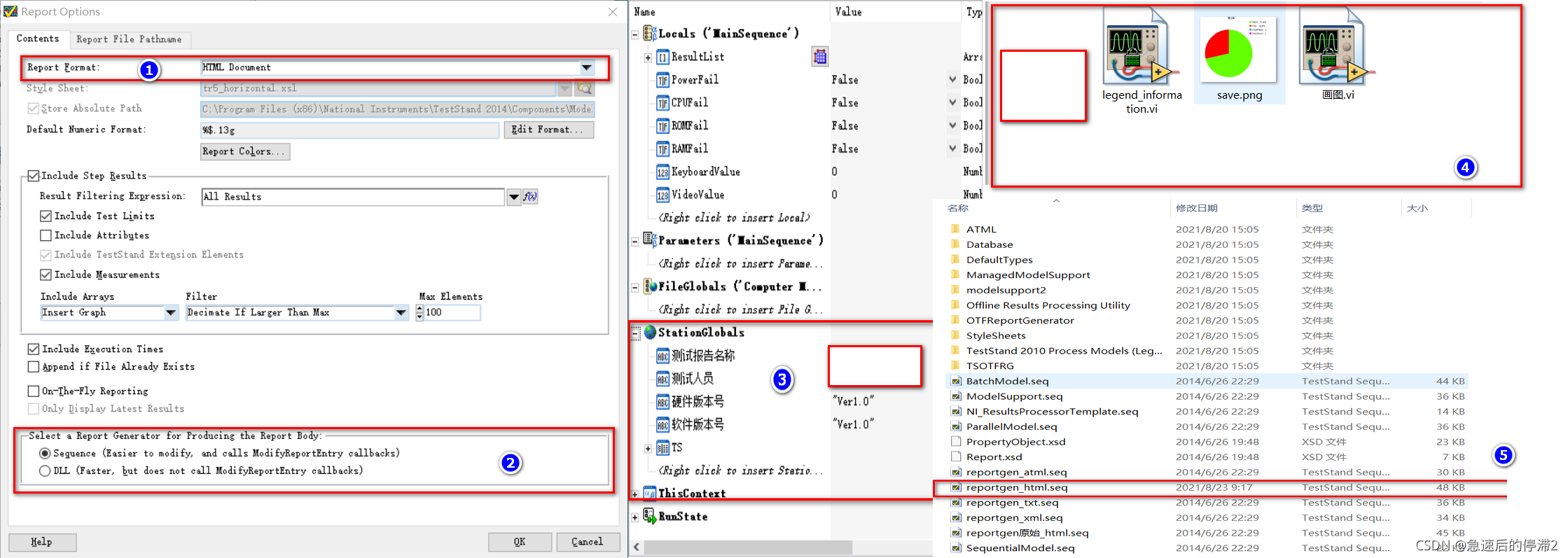This screenshot has height=558, width=1568.
Task: Select ROMFail boolean variable icon
Action: pyautogui.click(x=662, y=127)
